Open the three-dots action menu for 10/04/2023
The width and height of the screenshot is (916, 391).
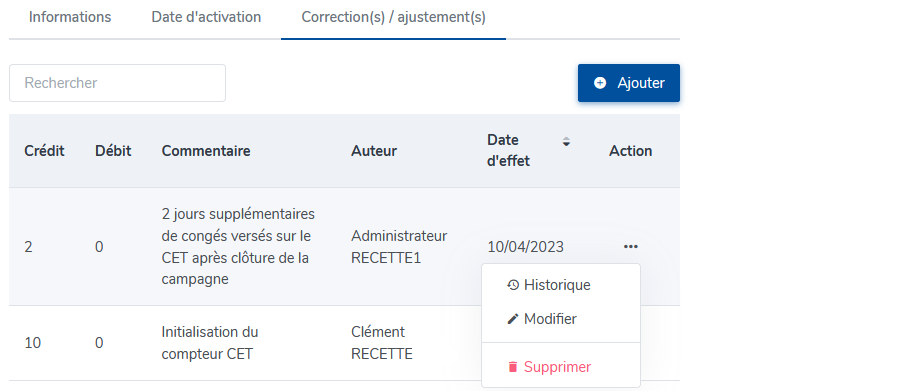630,247
